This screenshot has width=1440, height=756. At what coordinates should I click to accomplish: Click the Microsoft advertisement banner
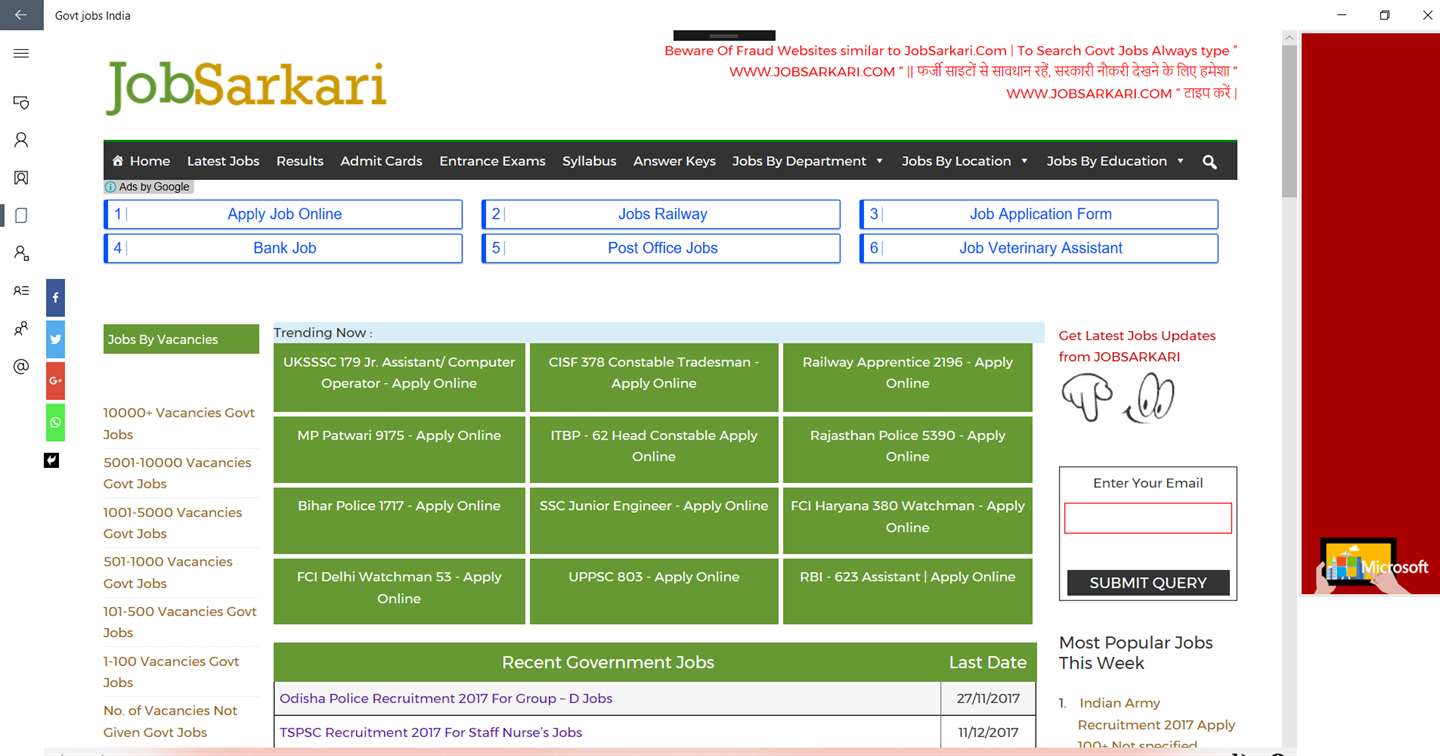pos(1370,313)
